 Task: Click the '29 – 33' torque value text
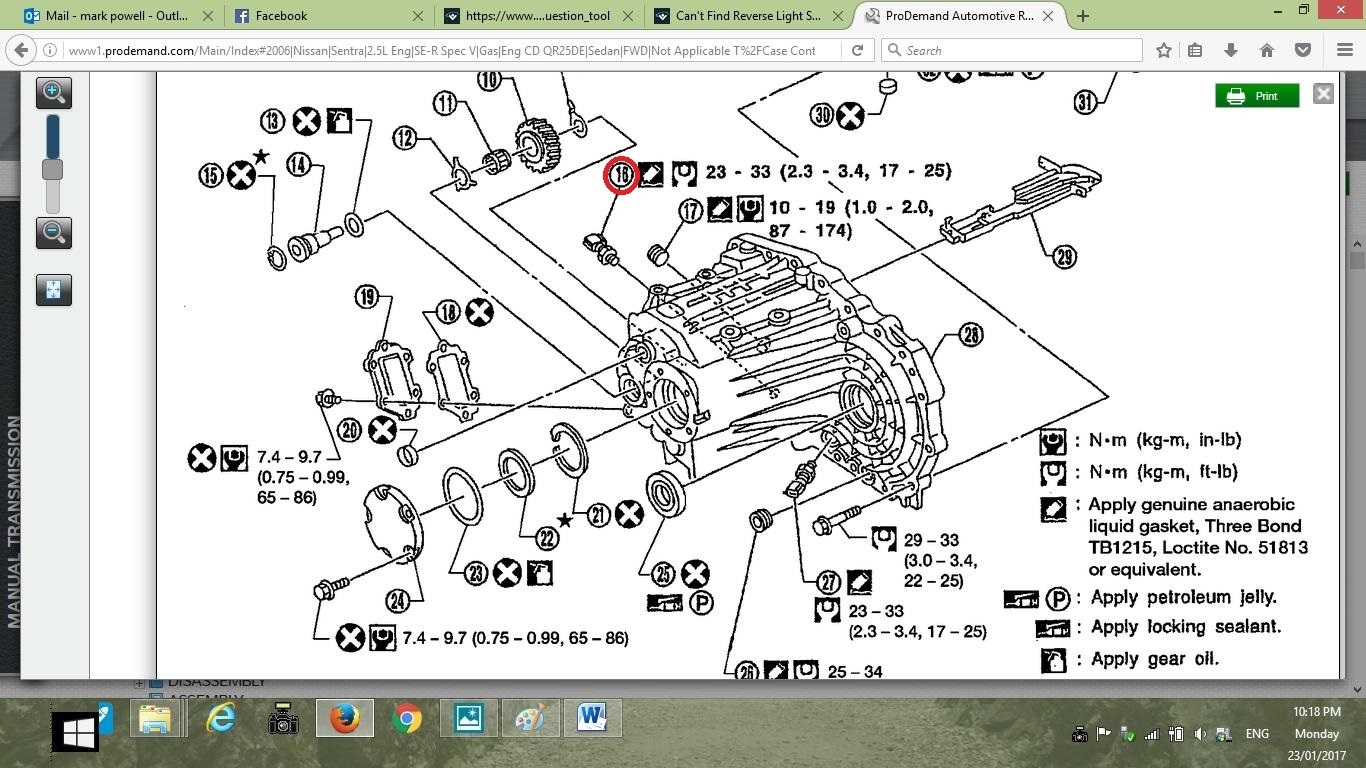click(x=931, y=540)
